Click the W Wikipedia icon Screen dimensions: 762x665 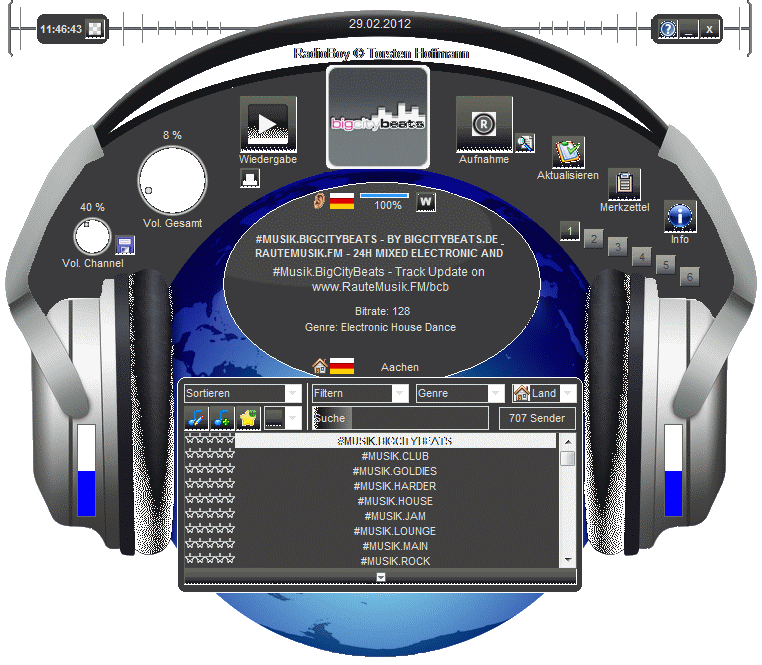426,202
